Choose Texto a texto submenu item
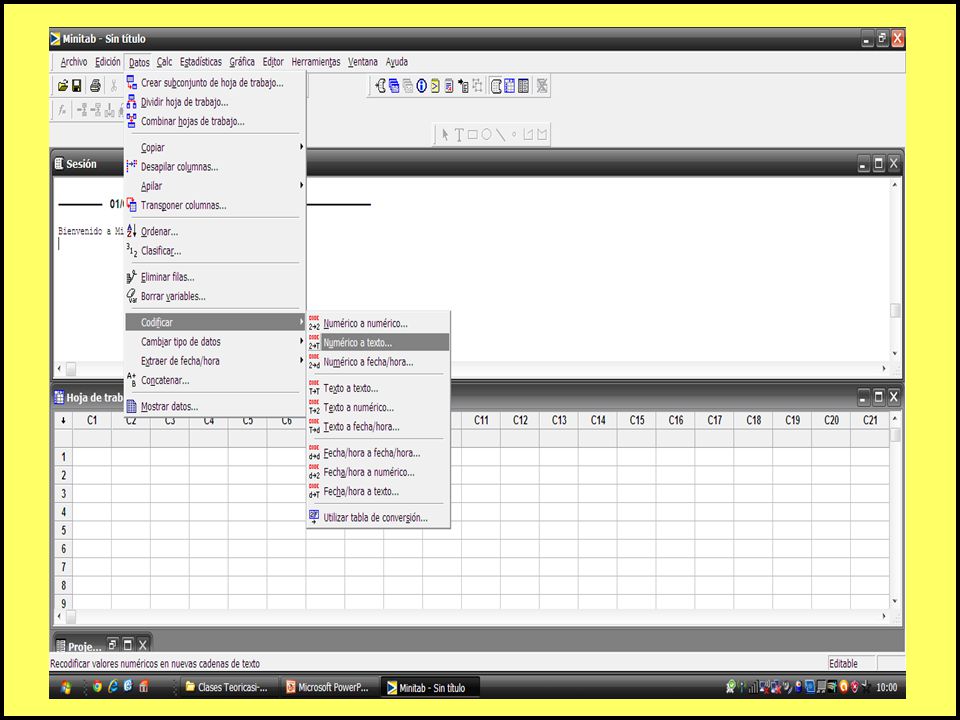This screenshot has height=720, width=960. click(x=378, y=388)
